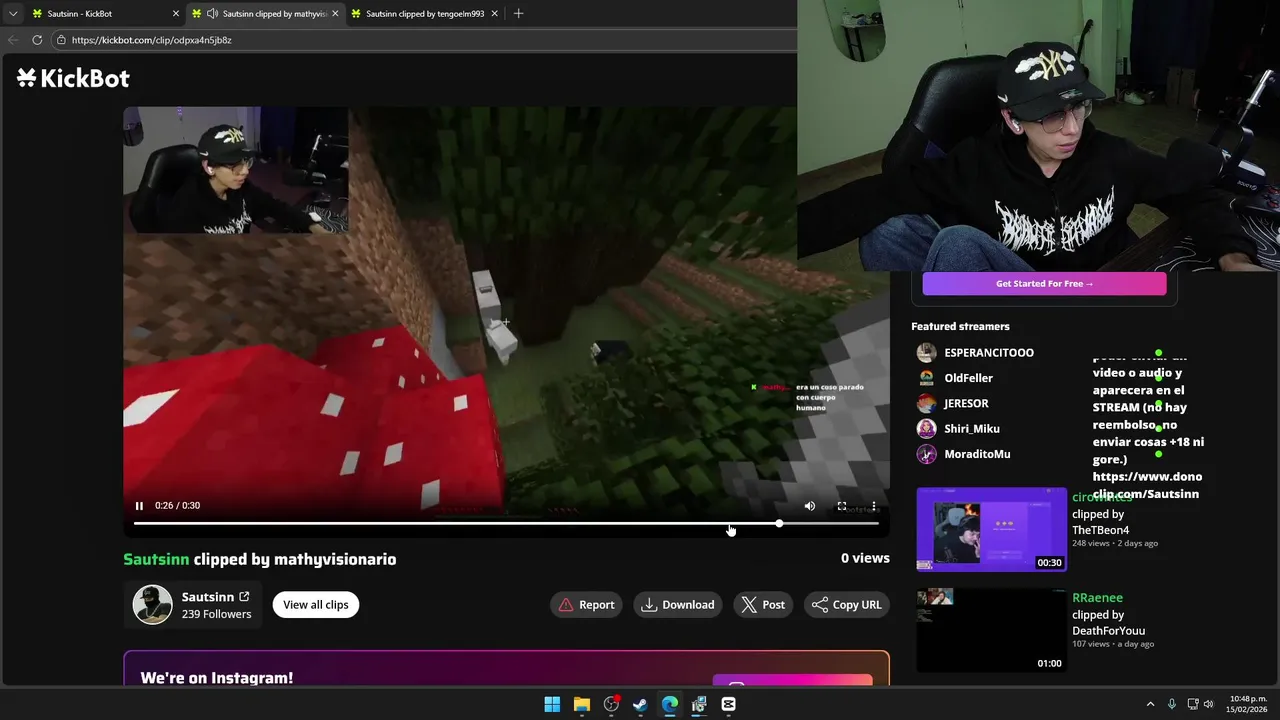Viewport: 1280px width, 720px height.
Task: Open CapCut from taskbar
Action: [728, 704]
